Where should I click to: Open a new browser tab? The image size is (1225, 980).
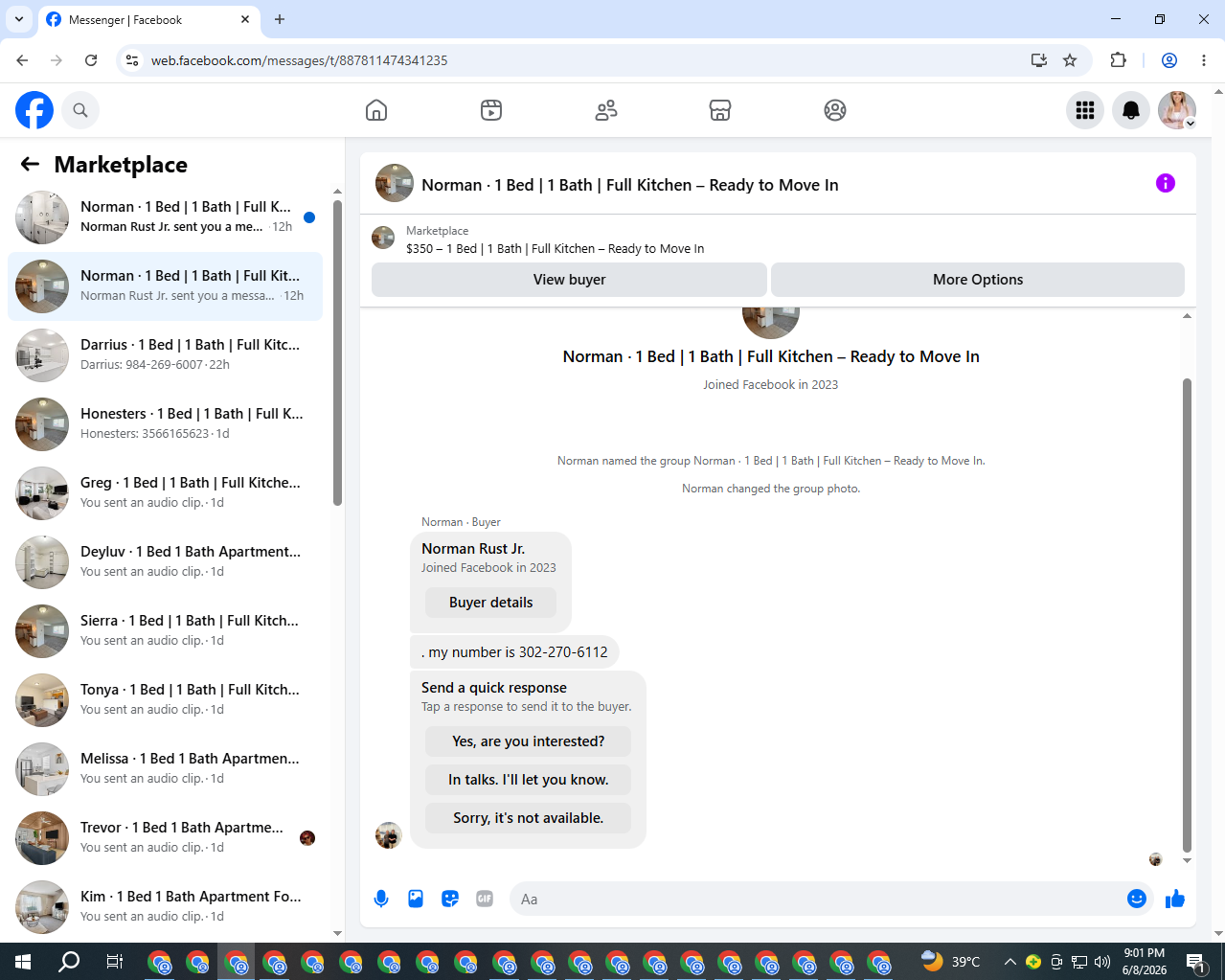[x=280, y=19]
